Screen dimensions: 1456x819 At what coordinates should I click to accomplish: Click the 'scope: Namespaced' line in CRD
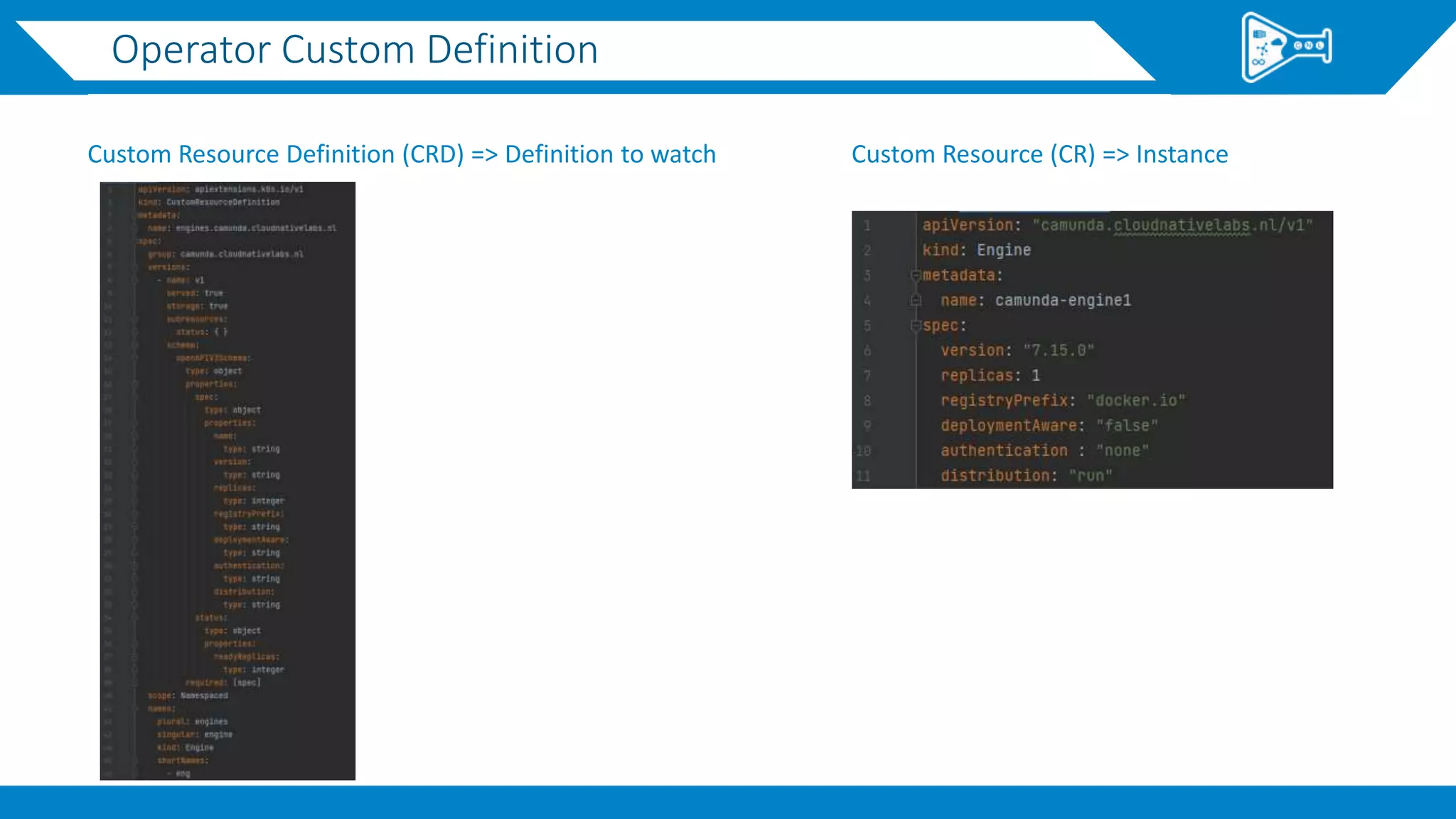(188, 695)
